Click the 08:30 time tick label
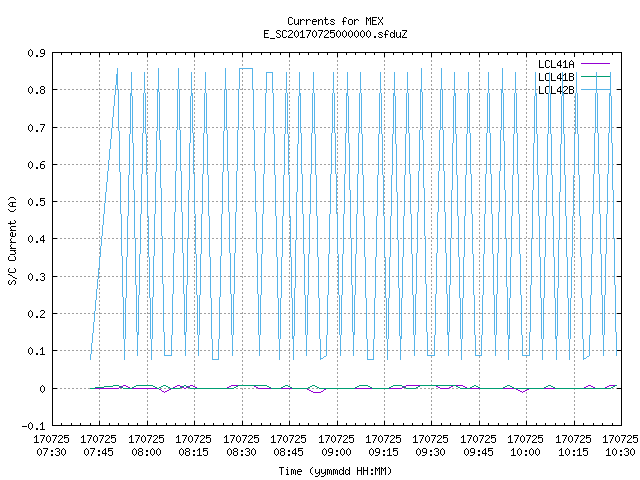The width and height of the screenshot is (640, 480). (241, 453)
